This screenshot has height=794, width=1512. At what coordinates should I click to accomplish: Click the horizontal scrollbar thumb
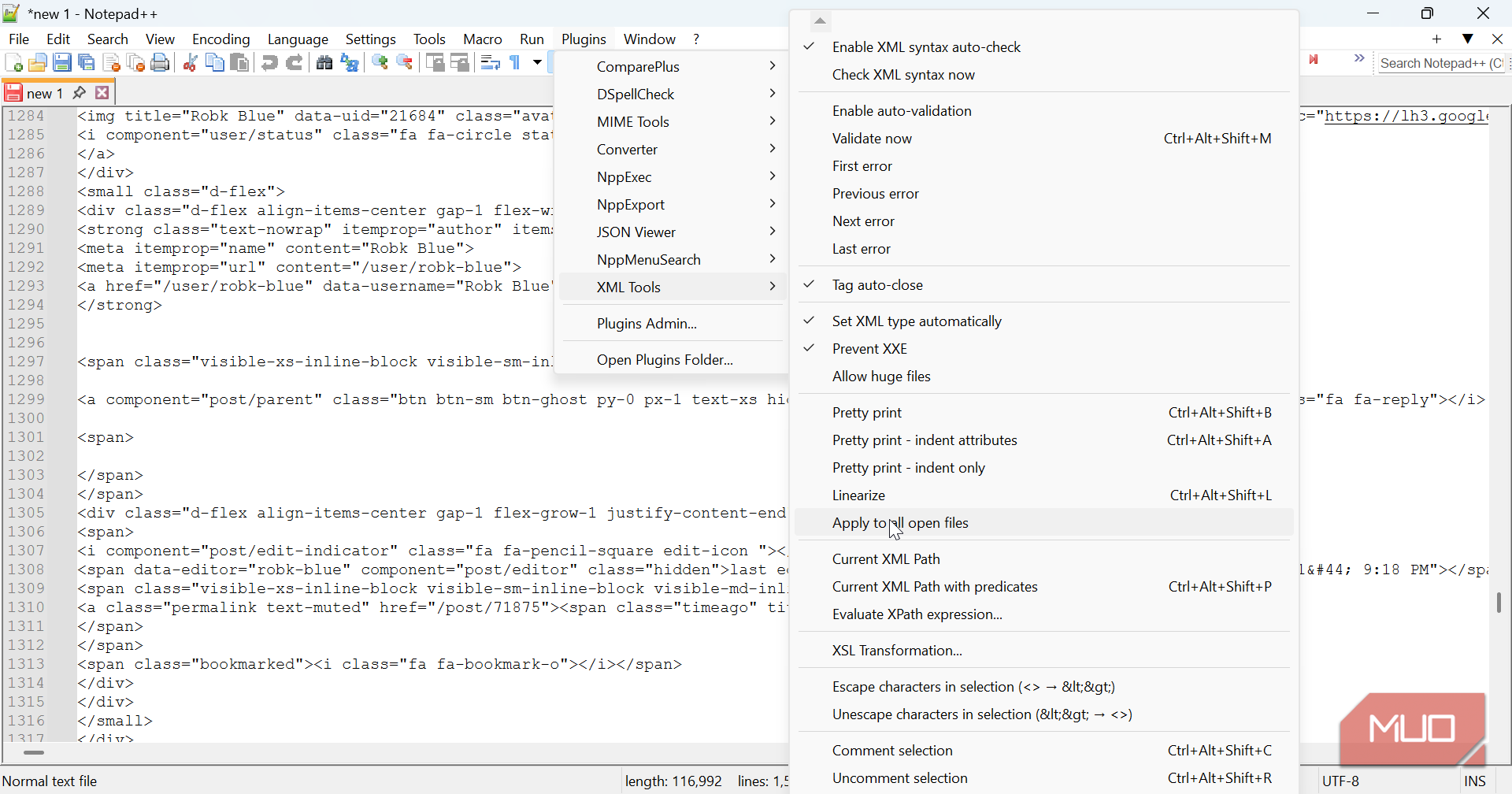tap(34, 753)
